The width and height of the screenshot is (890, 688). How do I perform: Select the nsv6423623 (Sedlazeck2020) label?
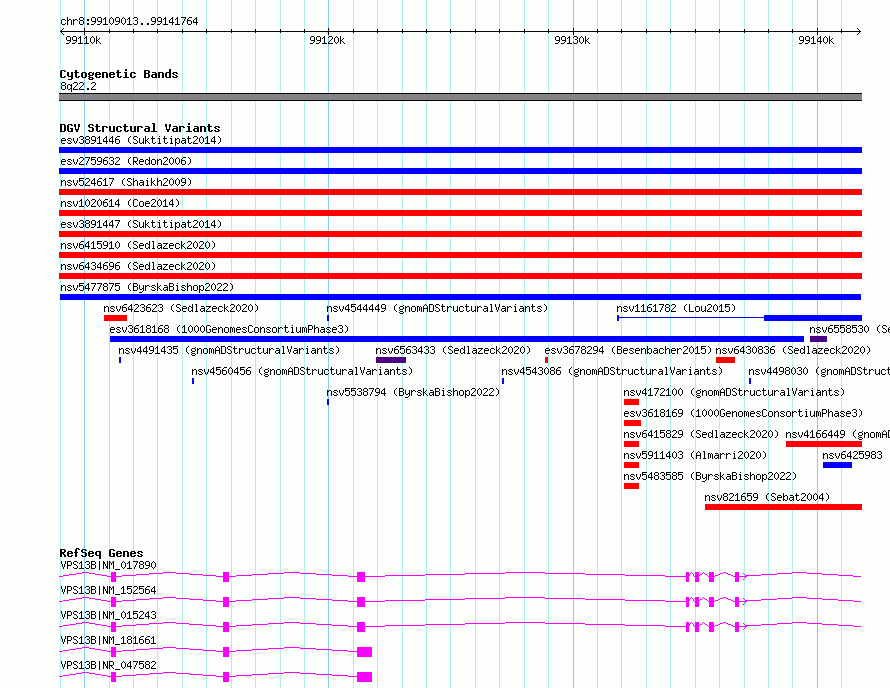point(181,308)
